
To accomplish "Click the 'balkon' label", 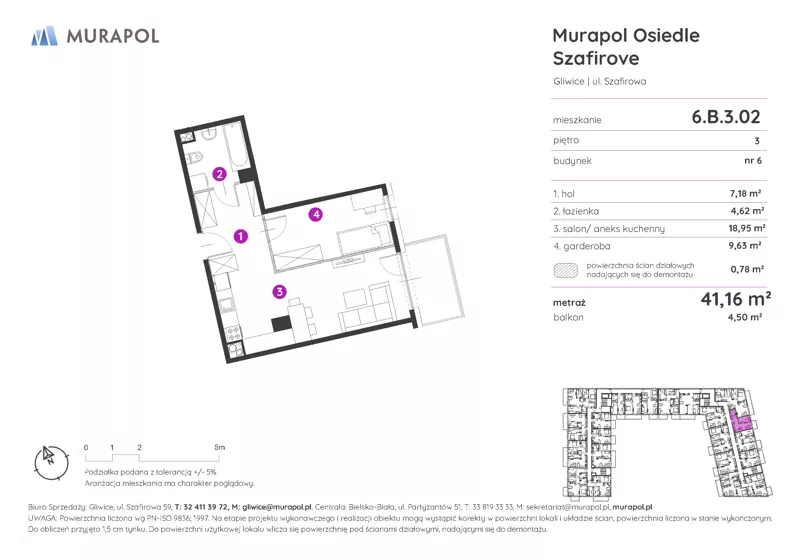I will coord(568,318).
